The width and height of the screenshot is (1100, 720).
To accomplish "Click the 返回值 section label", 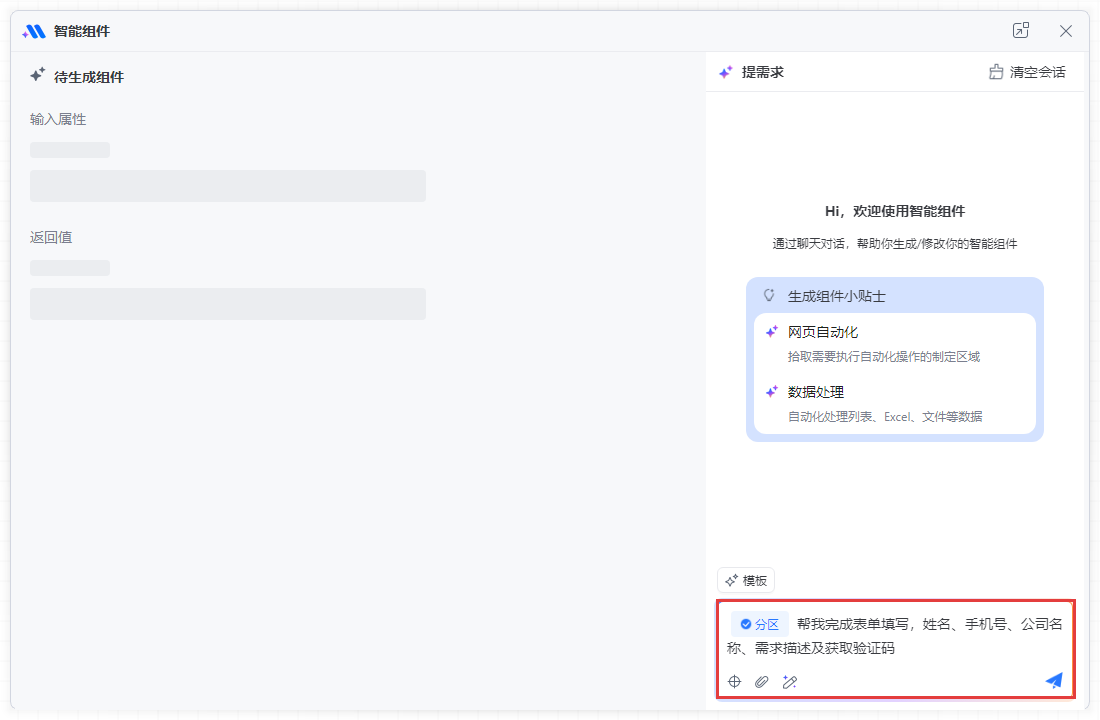I will [x=51, y=237].
